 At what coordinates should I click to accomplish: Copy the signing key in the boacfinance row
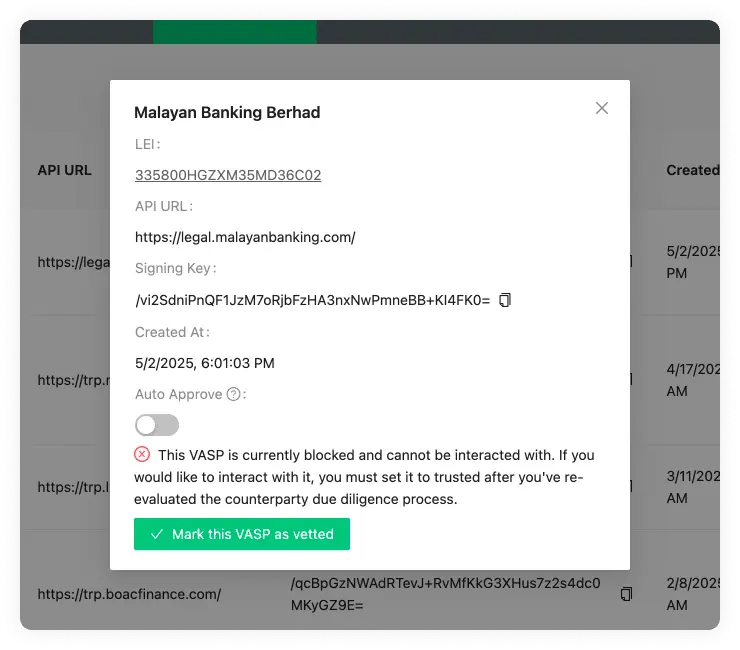click(x=627, y=594)
